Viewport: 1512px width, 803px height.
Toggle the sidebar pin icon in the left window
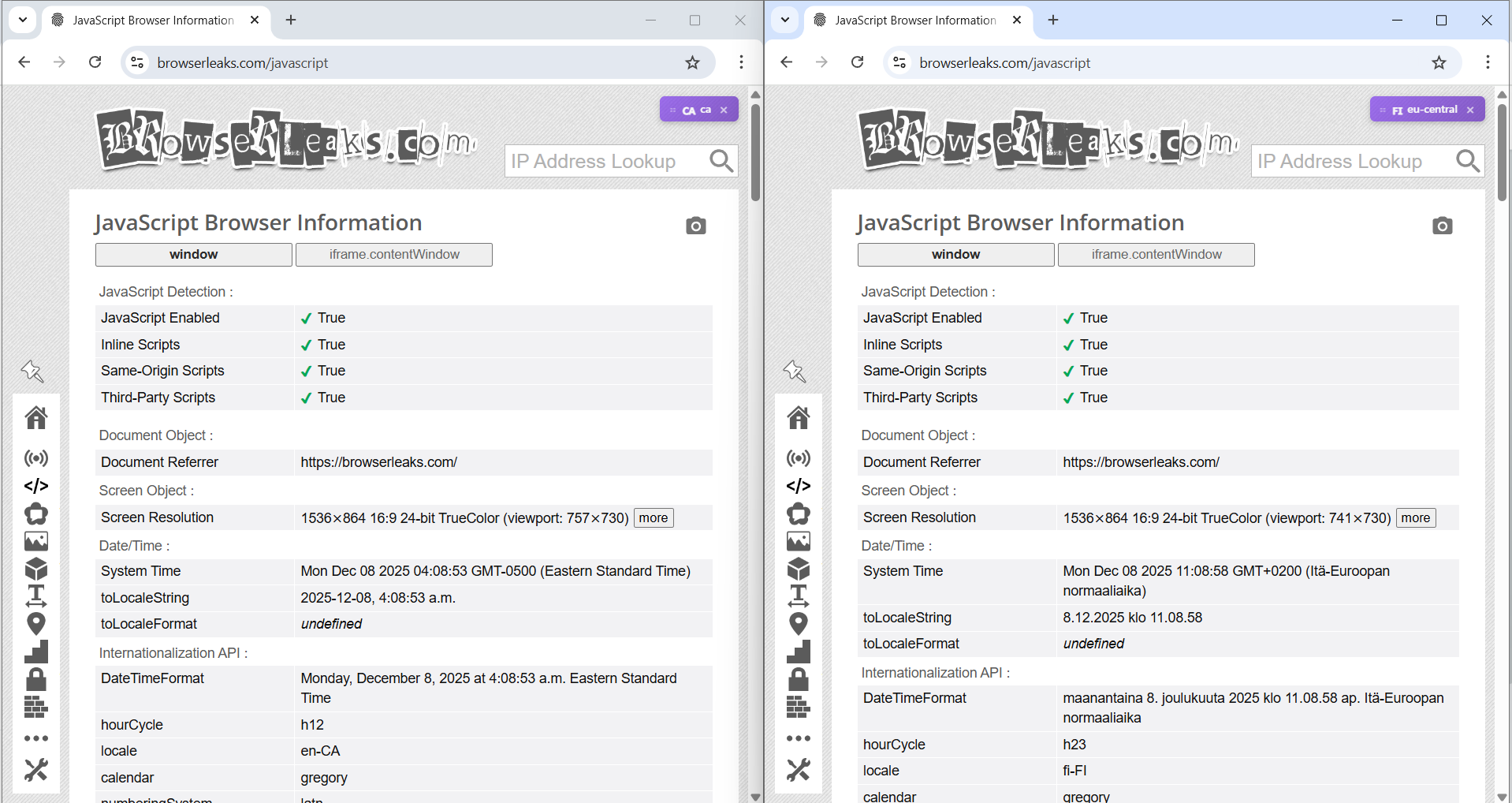pos(32,371)
